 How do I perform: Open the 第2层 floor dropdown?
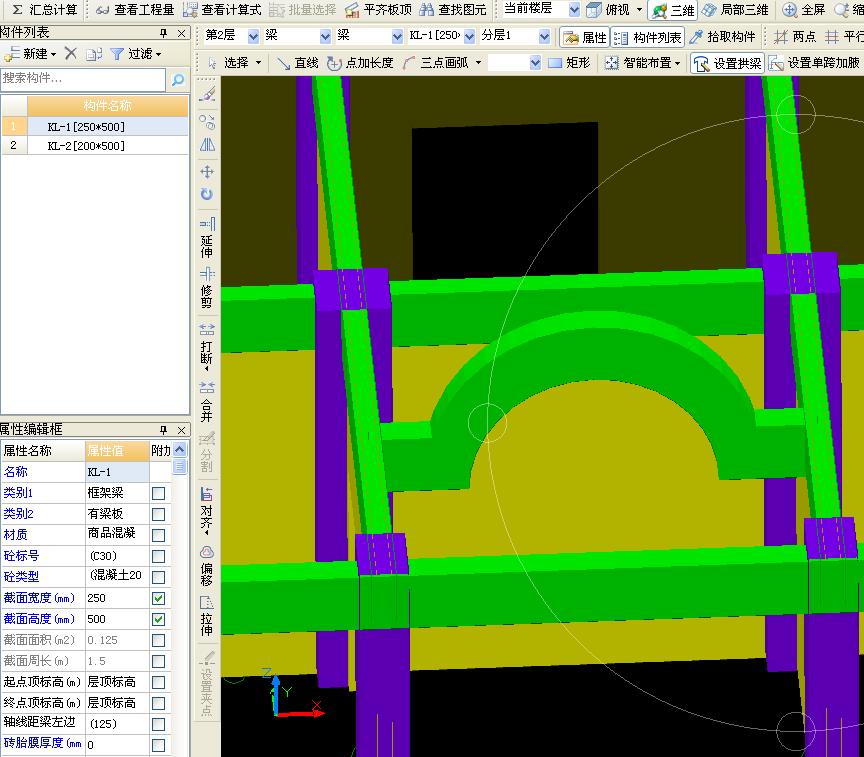click(253, 36)
